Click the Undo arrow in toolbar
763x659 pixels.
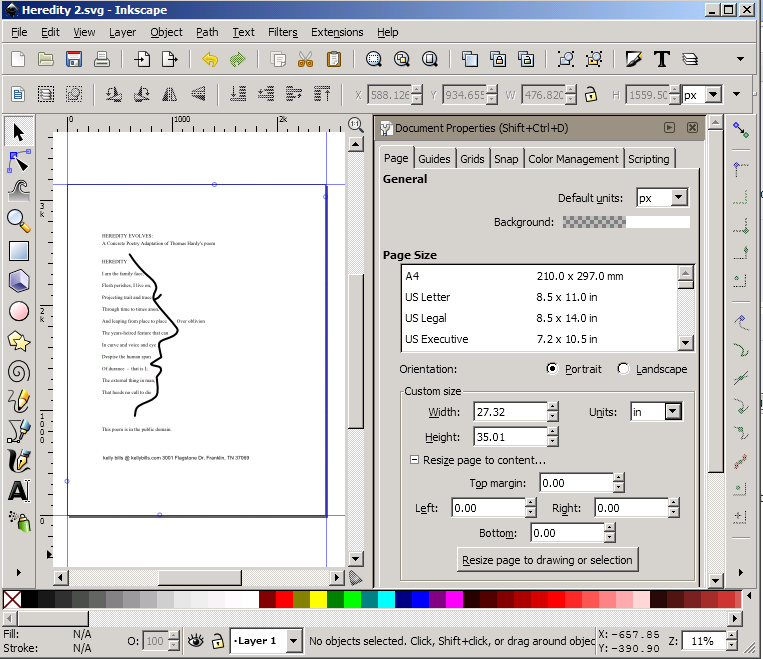210,60
